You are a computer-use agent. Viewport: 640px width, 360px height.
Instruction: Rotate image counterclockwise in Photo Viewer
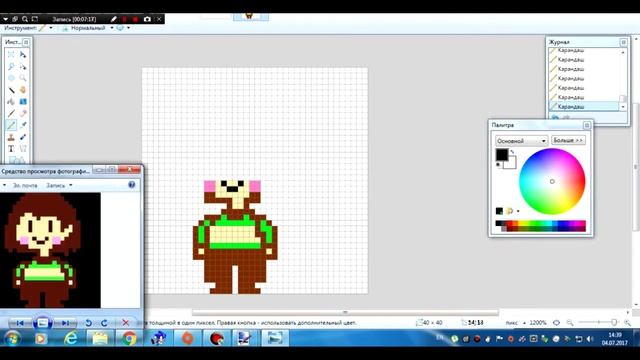click(x=88, y=323)
